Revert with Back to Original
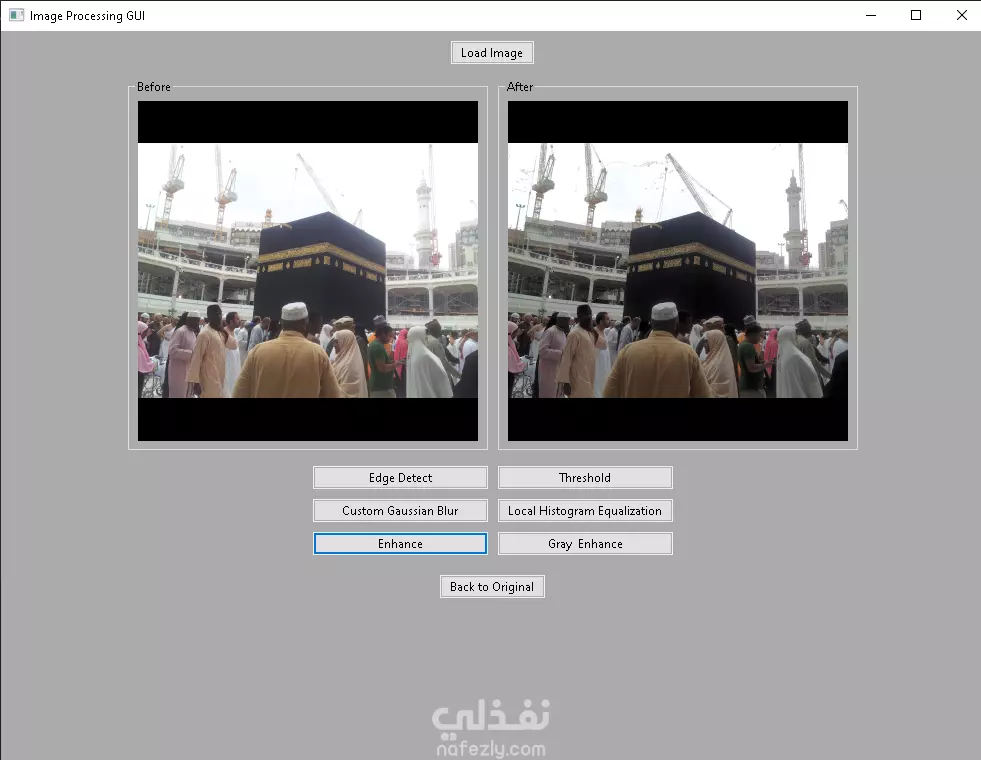981x760 pixels. pos(492,587)
